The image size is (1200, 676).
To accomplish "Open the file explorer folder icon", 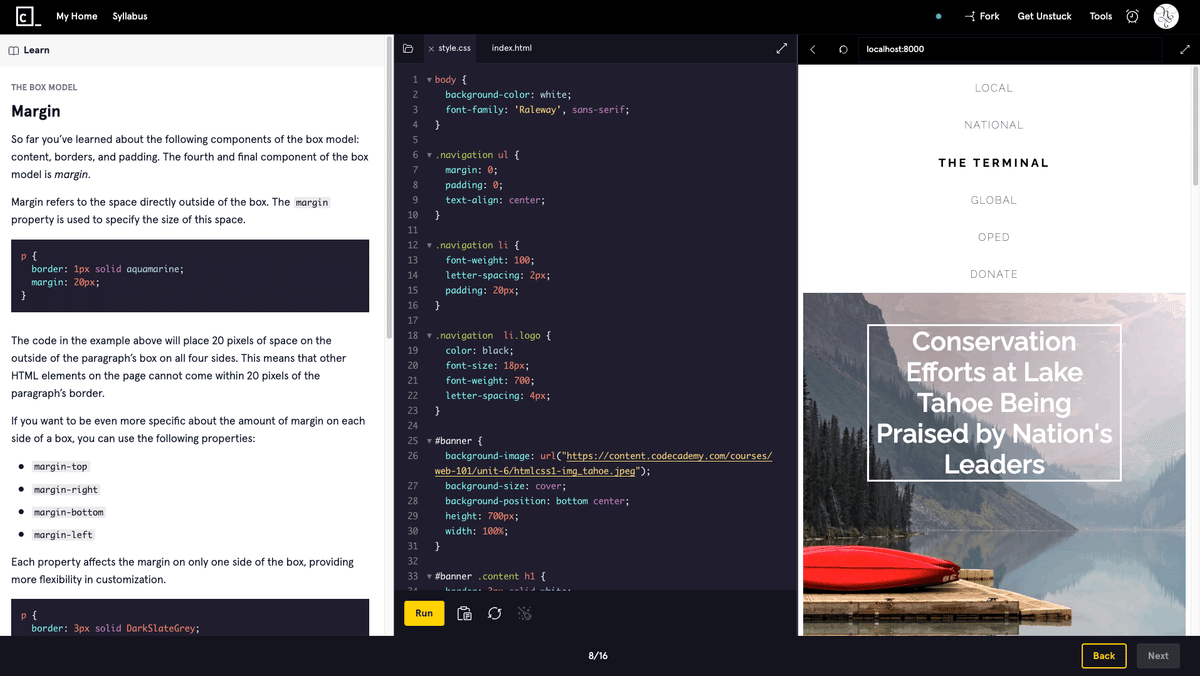I will (x=408, y=48).
